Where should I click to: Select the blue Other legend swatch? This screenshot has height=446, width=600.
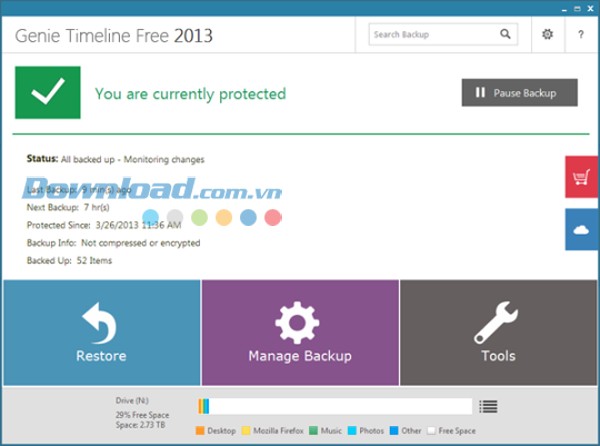tap(393, 431)
